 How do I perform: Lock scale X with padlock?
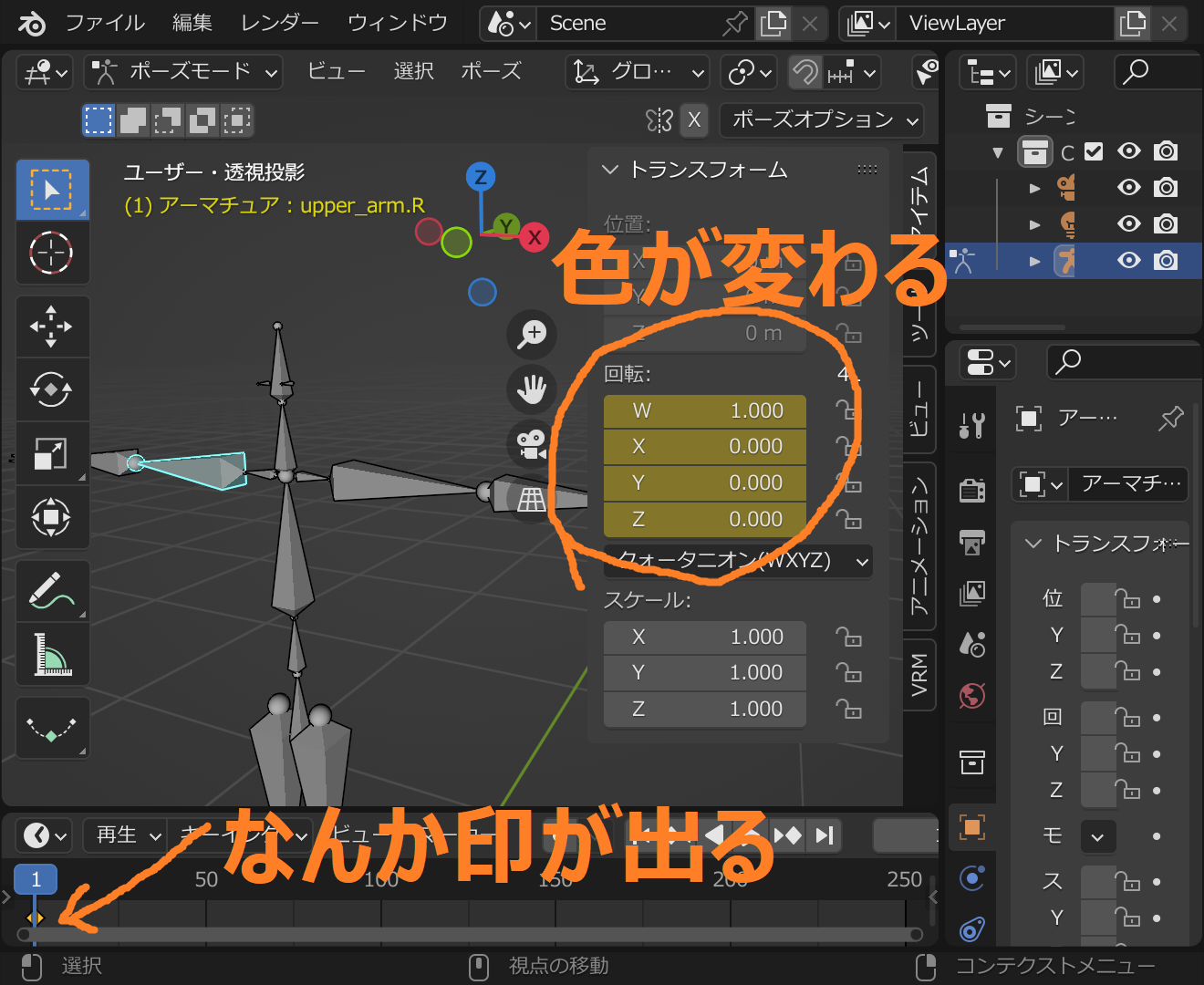[x=848, y=637]
